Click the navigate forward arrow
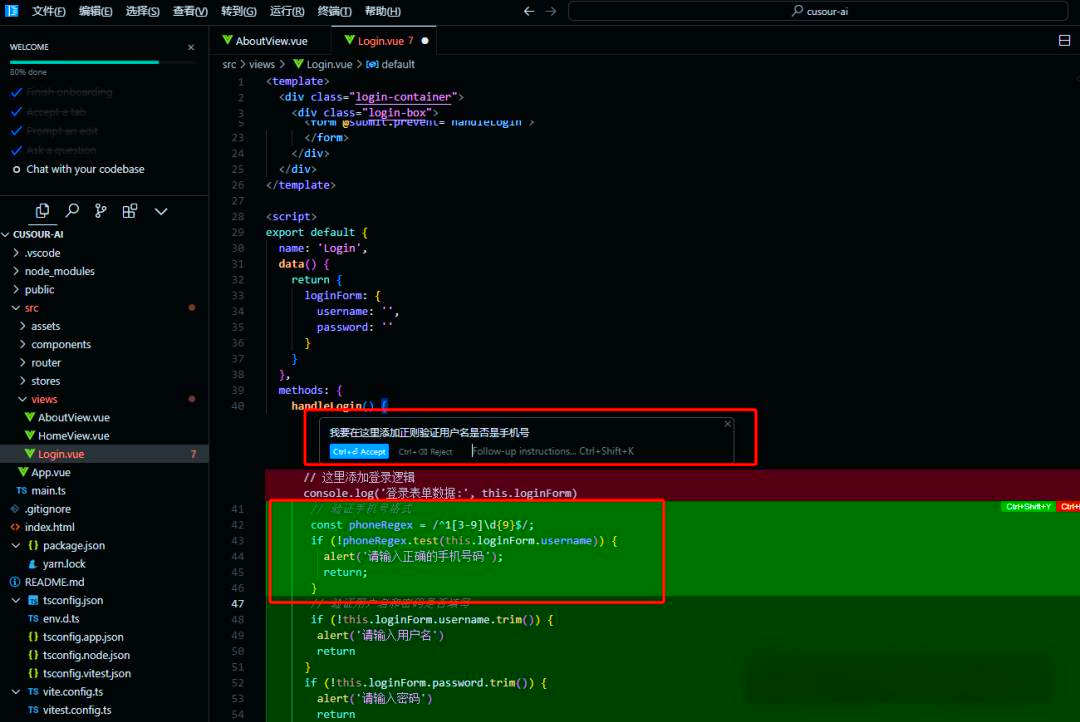 tap(551, 11)
